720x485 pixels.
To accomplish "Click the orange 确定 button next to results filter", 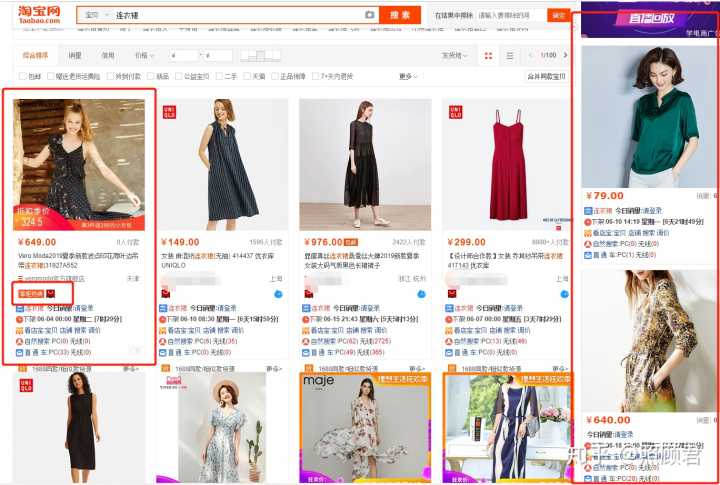I will [558, 15].
